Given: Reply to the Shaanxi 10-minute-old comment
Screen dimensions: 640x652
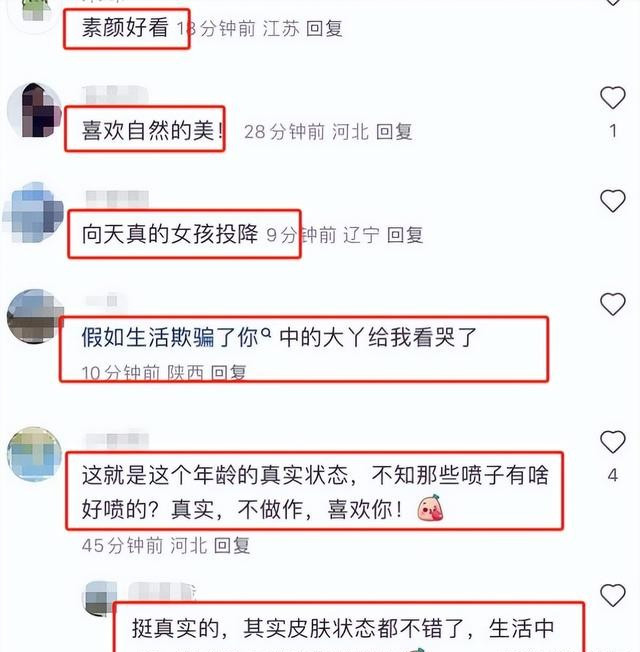Looking at the screenshot, I should pos(228,373).
